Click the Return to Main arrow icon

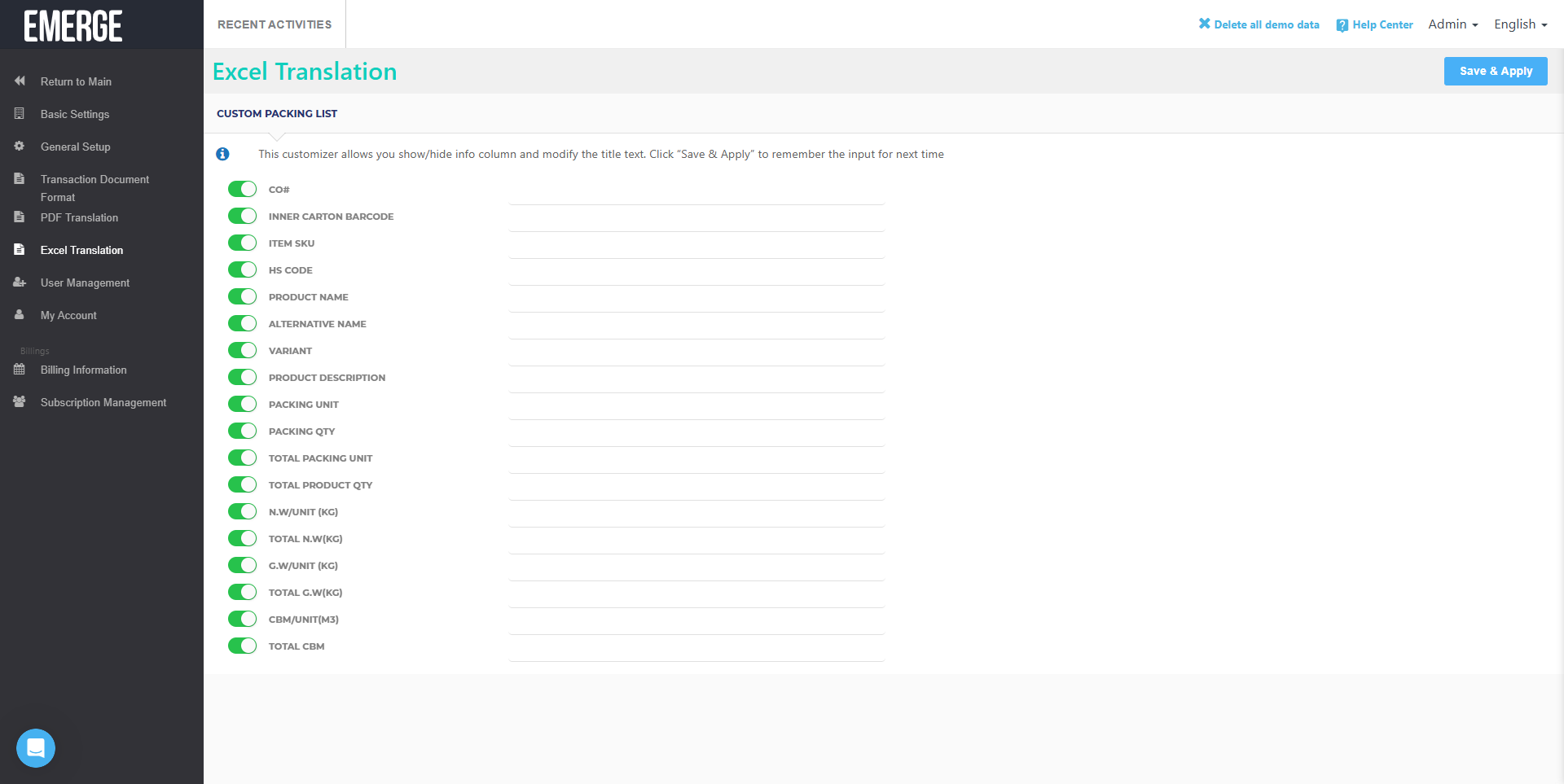coord(20,81)
